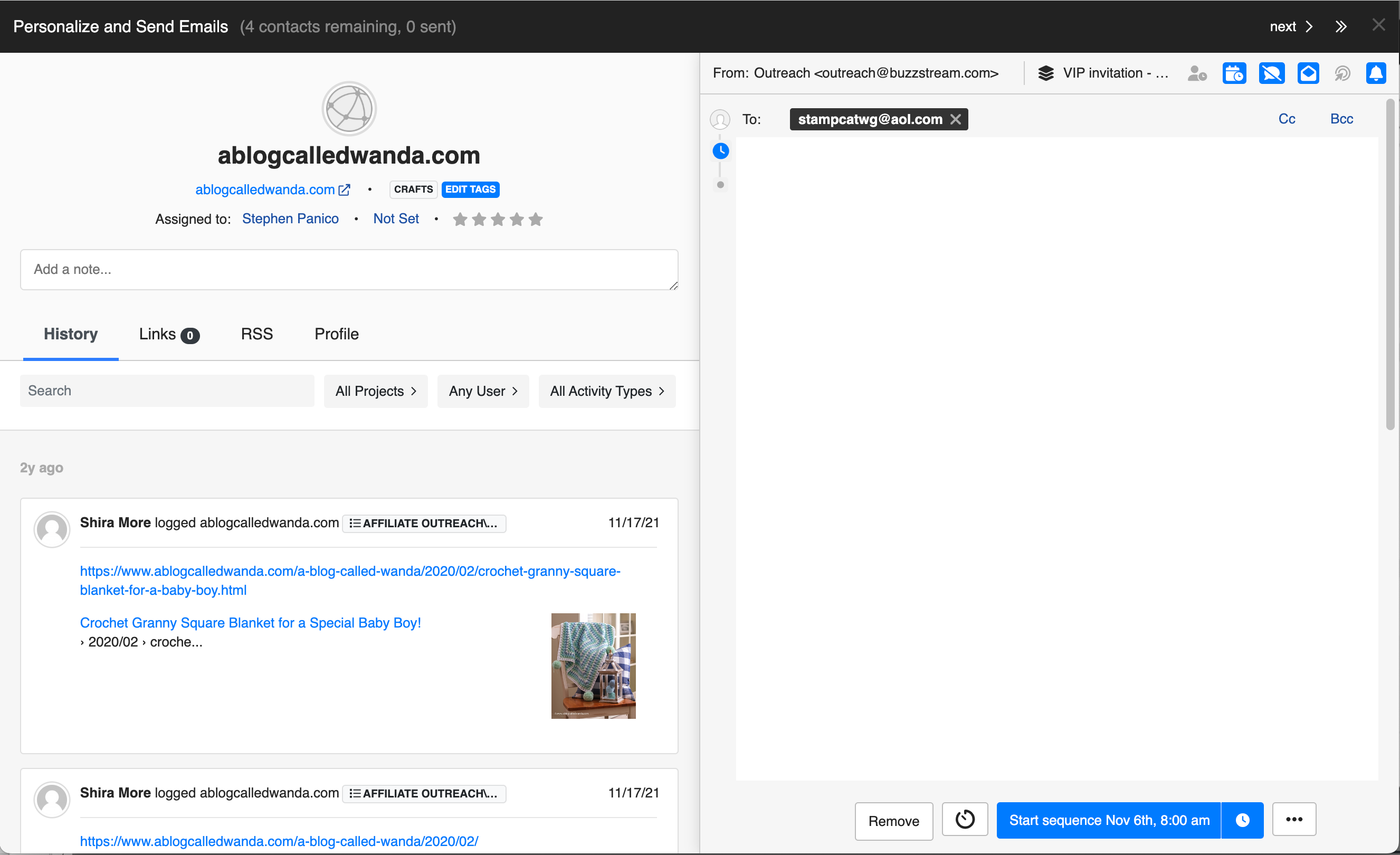This screenshot has height=855, width=1400.
Task: Click the gray click-tracking target icon
Action: pyautogui.click(x=1342, y=73)
